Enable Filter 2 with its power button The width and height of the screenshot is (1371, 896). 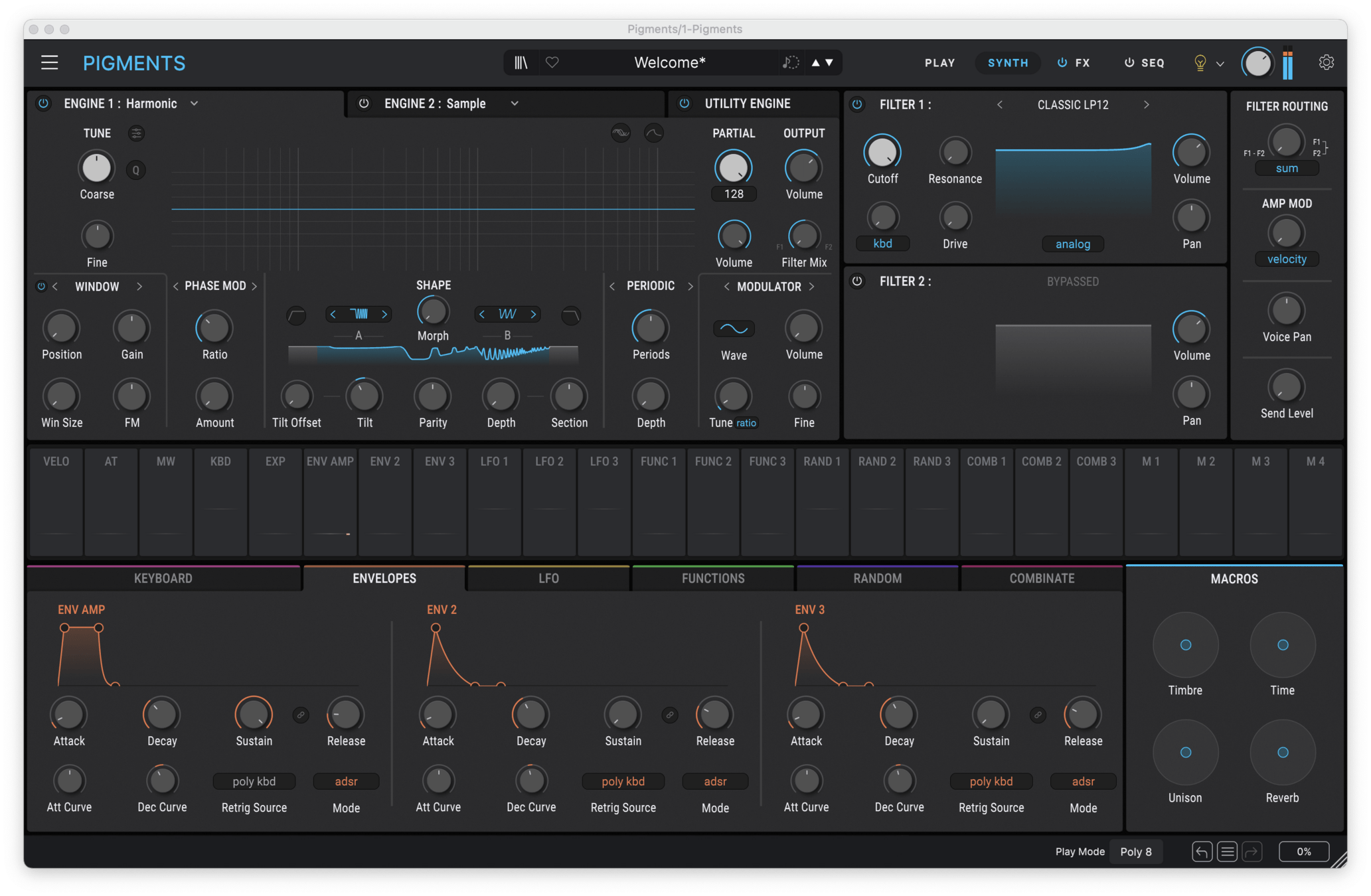(x=857, y=281)
